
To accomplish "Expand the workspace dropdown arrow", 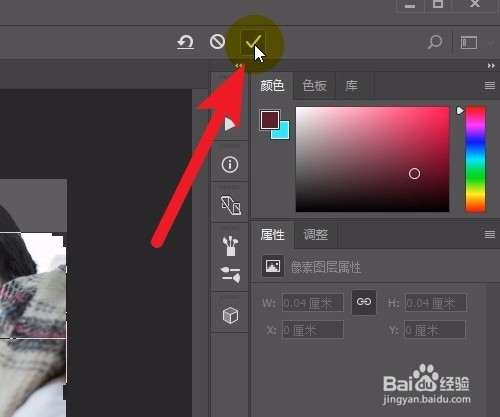I will click(490, 43).
